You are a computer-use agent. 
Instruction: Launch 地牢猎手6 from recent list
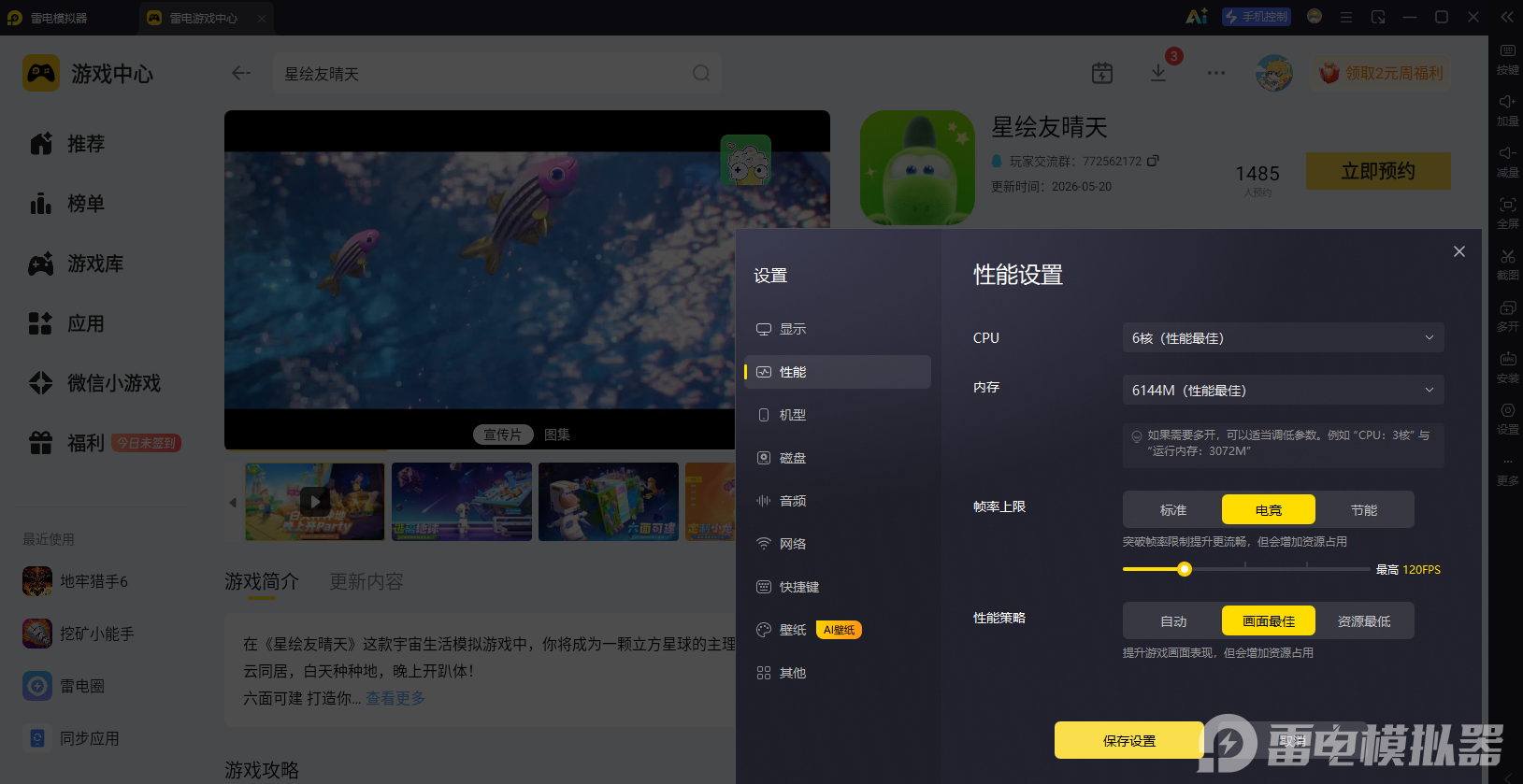pos(77,581)
